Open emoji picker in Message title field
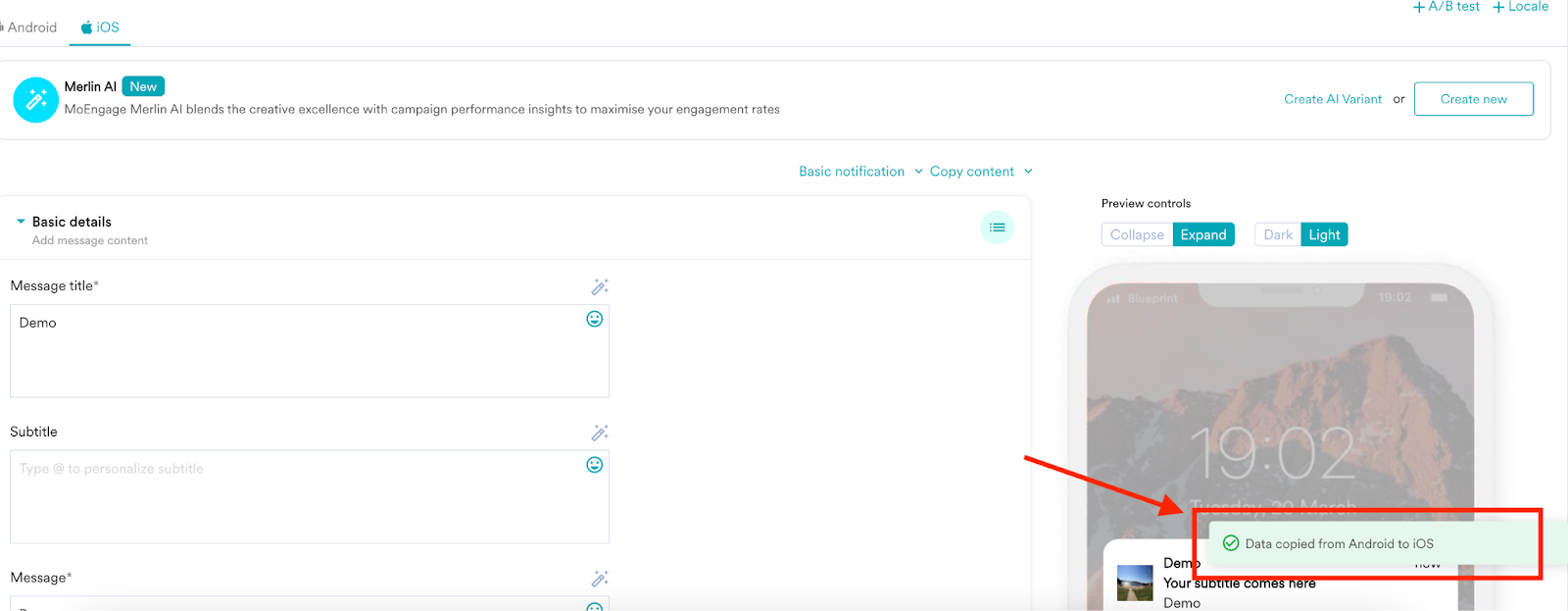 click(x=594, y=319)
